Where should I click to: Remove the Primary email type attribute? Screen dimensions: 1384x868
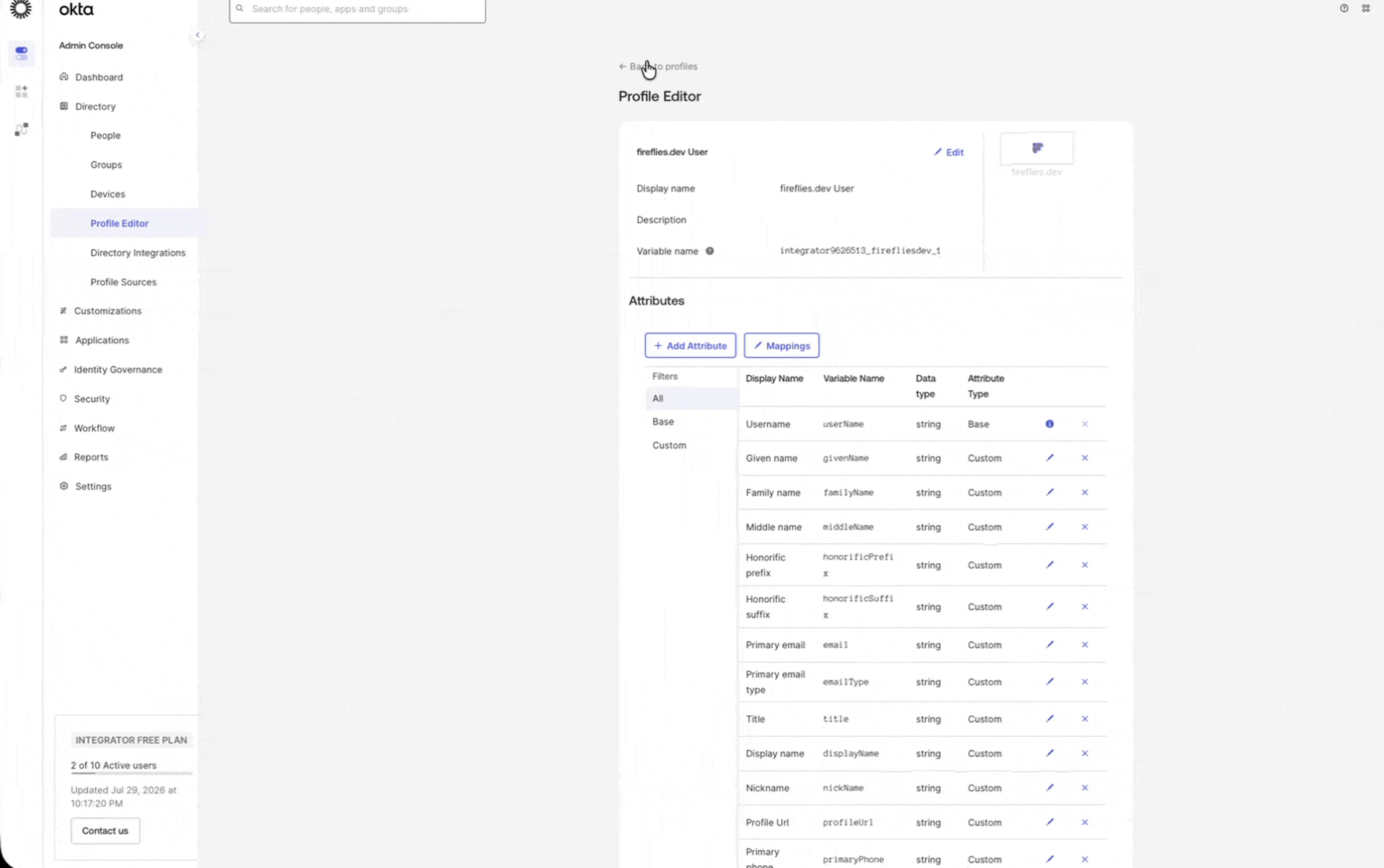coord(1085,682)
